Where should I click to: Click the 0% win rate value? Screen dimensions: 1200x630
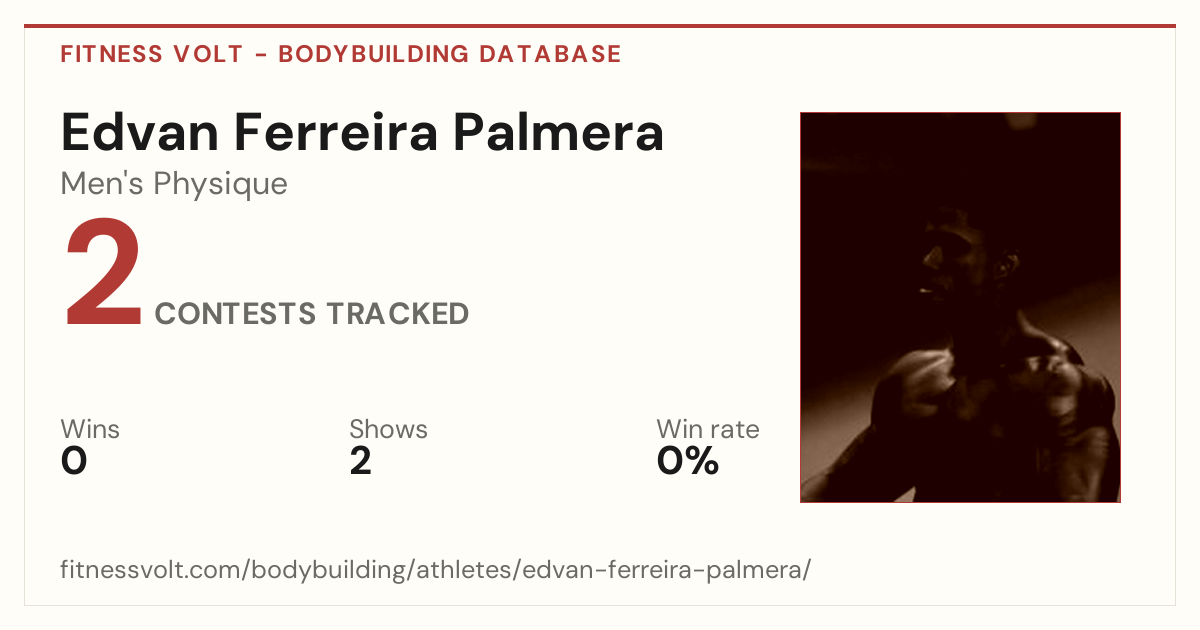(688, 461)
